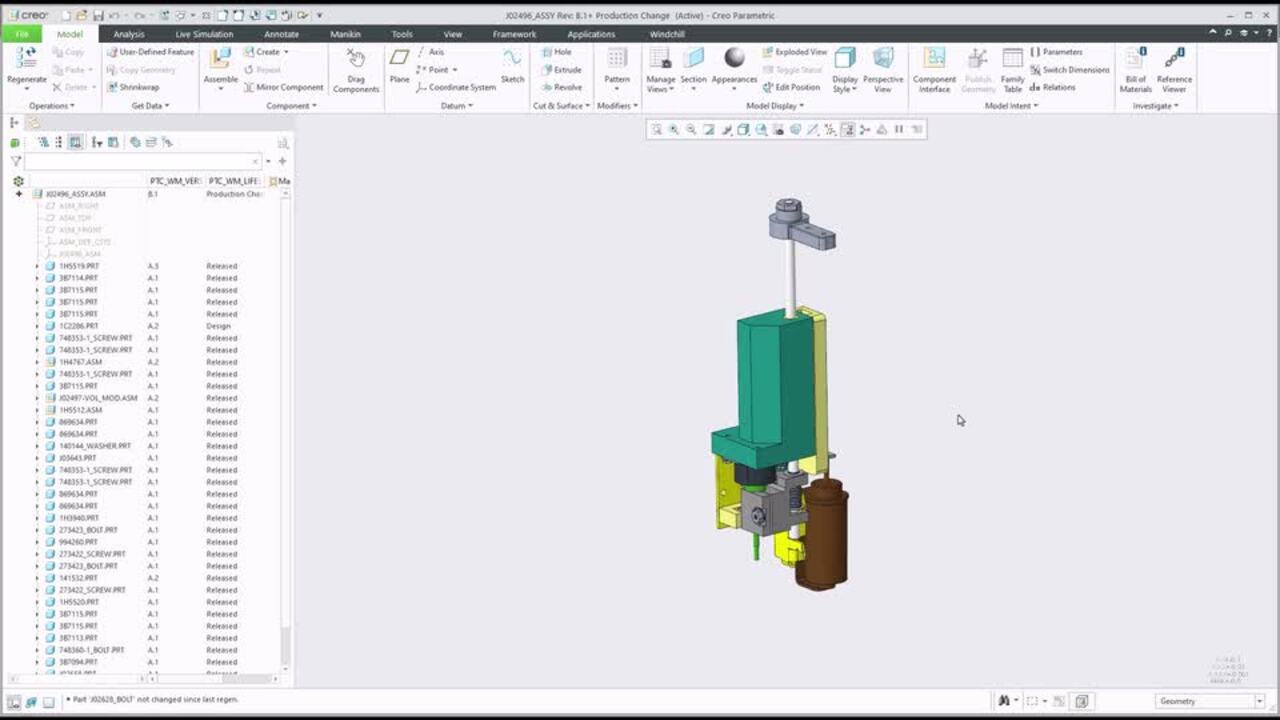The height and width of the screenshot is (720, 1280).
Task: Switch to the Analysis ribbon tab
Action: tap(129, 34)
